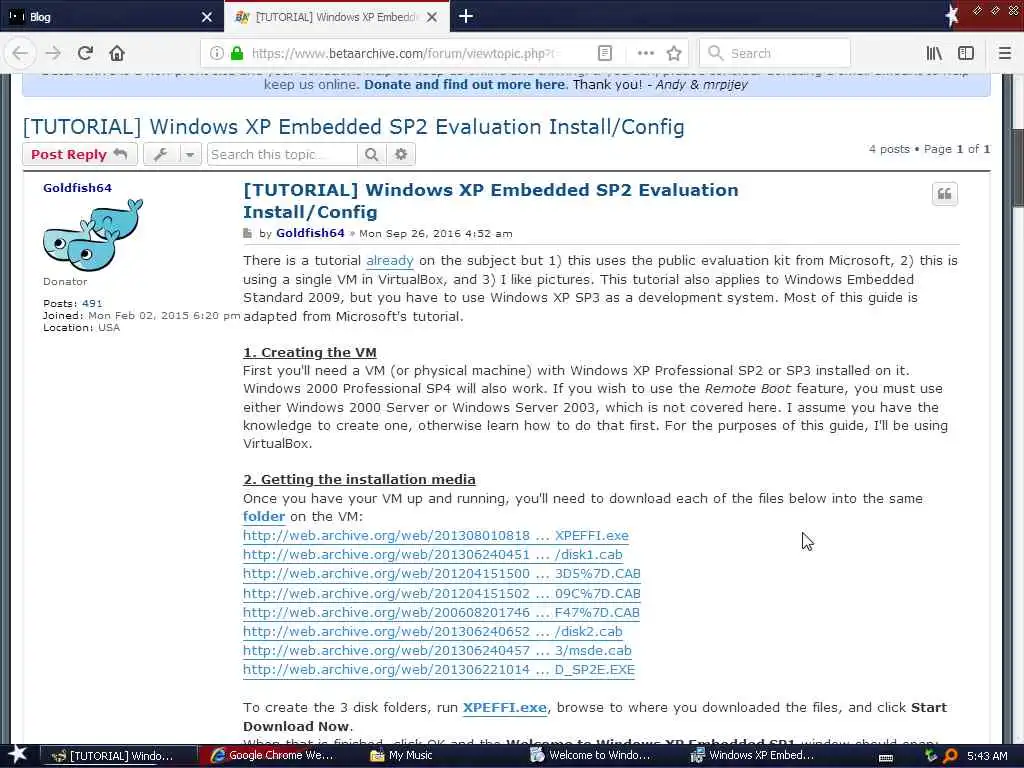Open the disk1.cab archive link

click(432, 554)
